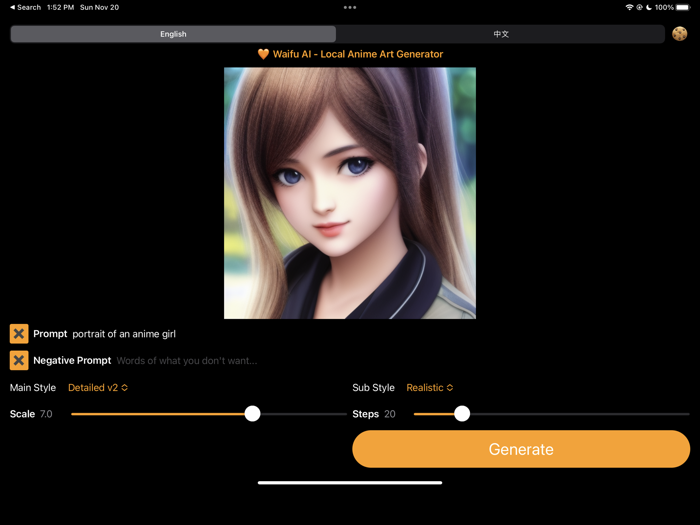Open the Sub Style dropdown showing Realistic
This screenshot has height=525, width=700.
pos(429,388)
